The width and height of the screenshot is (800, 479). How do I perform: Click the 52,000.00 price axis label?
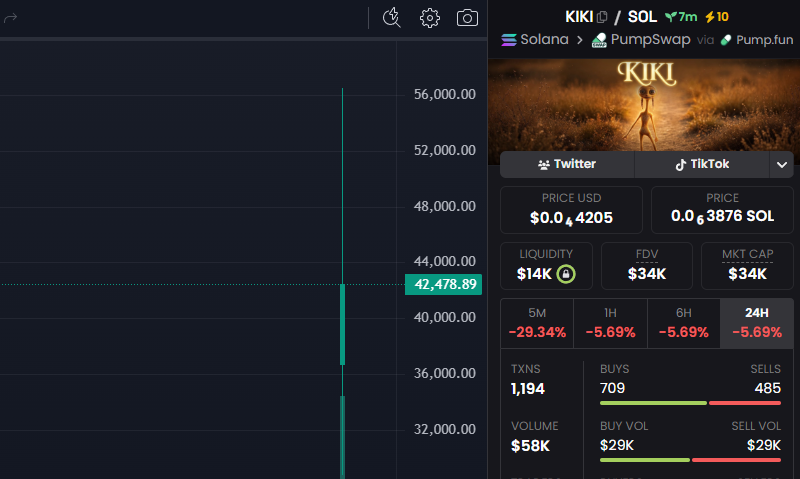(x=444, y=150)
